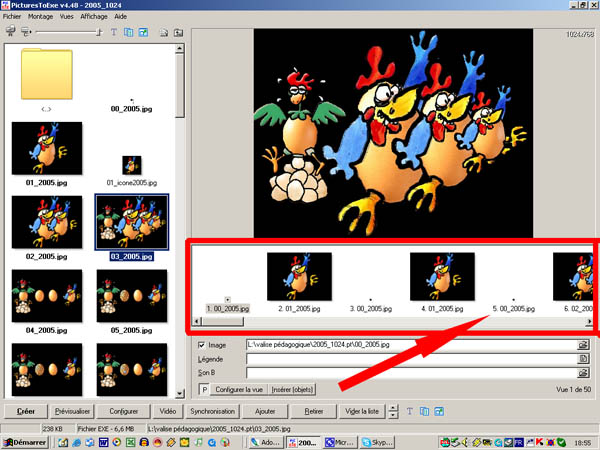Select the 01_icone2005.jpg thumbnail

(x=132, y=165)
